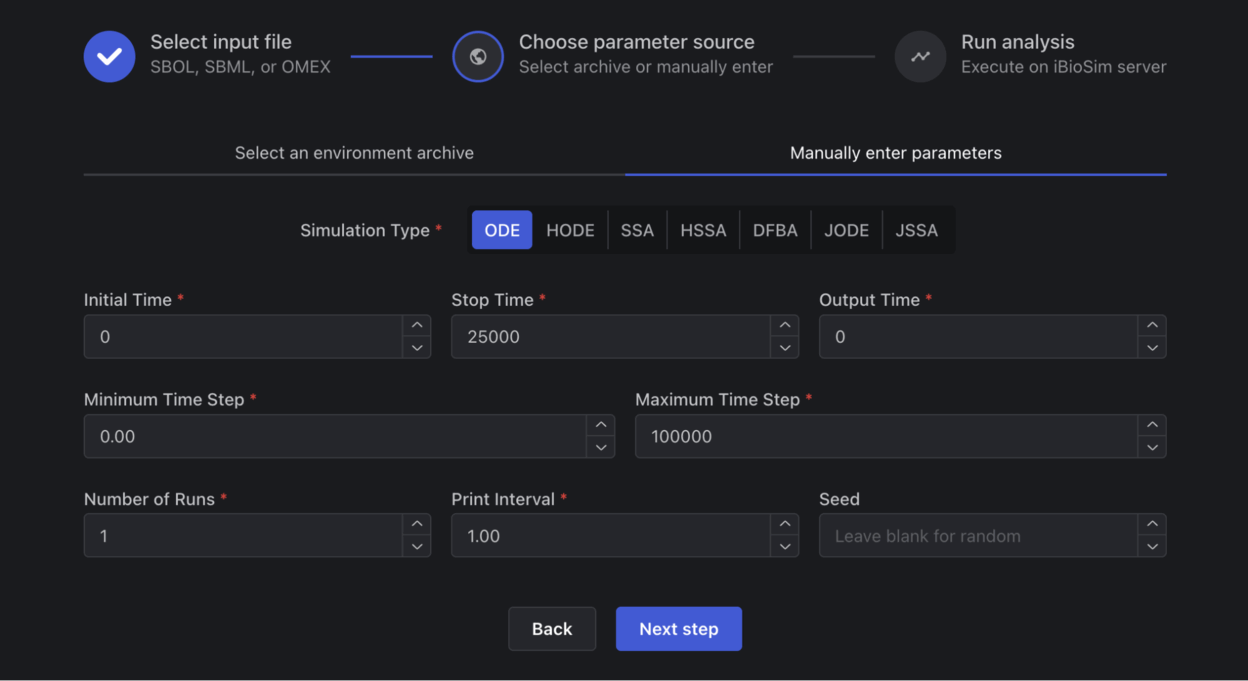1248x681 pixels.
Task: Click the globe icon for Choose parameter source
Action: pyautogui.click(x=478, y=56)
